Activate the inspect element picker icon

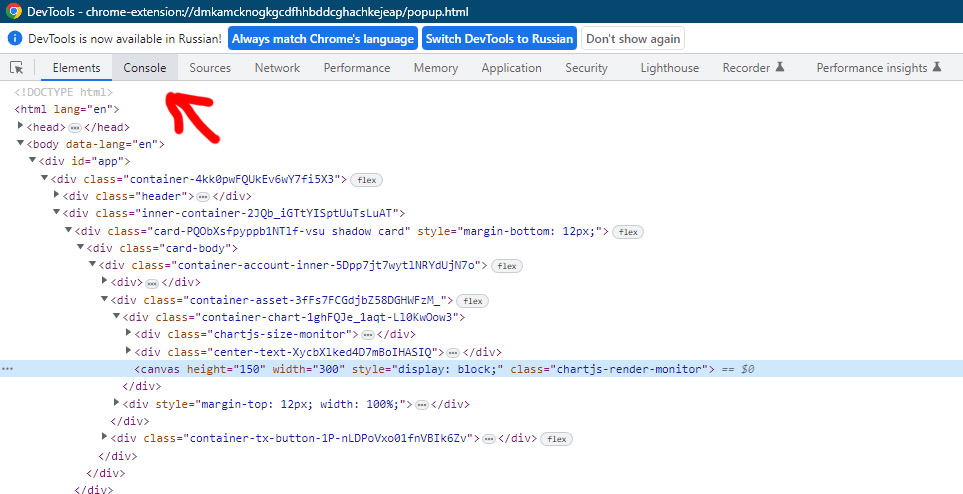pyautogui.click(x=17, y=68)
